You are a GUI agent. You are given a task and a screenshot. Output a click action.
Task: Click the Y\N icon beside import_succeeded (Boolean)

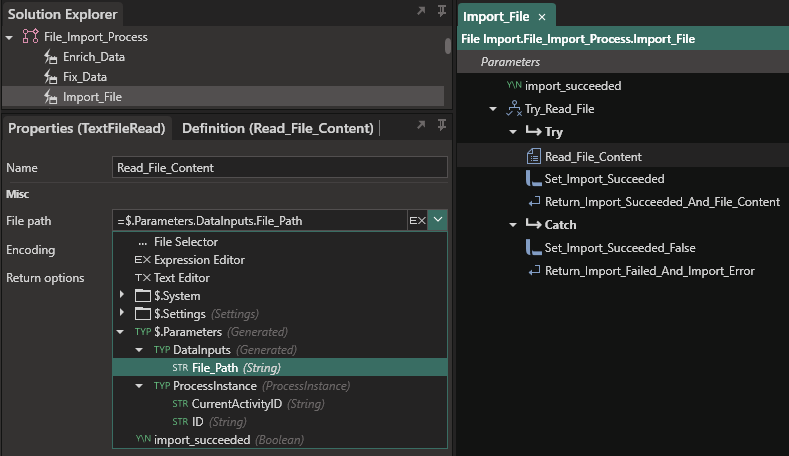click(143, 439)
